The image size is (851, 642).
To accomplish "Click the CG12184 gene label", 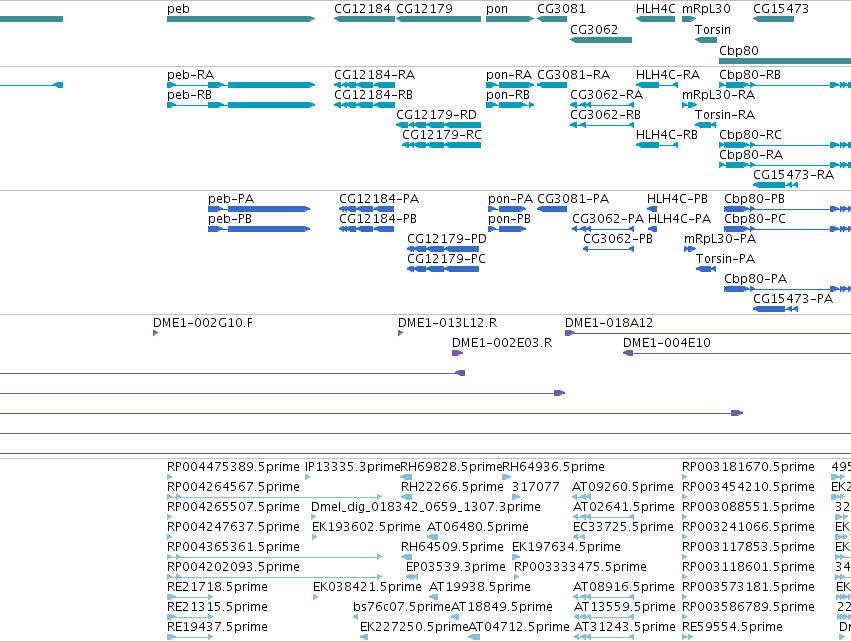I will tap(362, 9).
